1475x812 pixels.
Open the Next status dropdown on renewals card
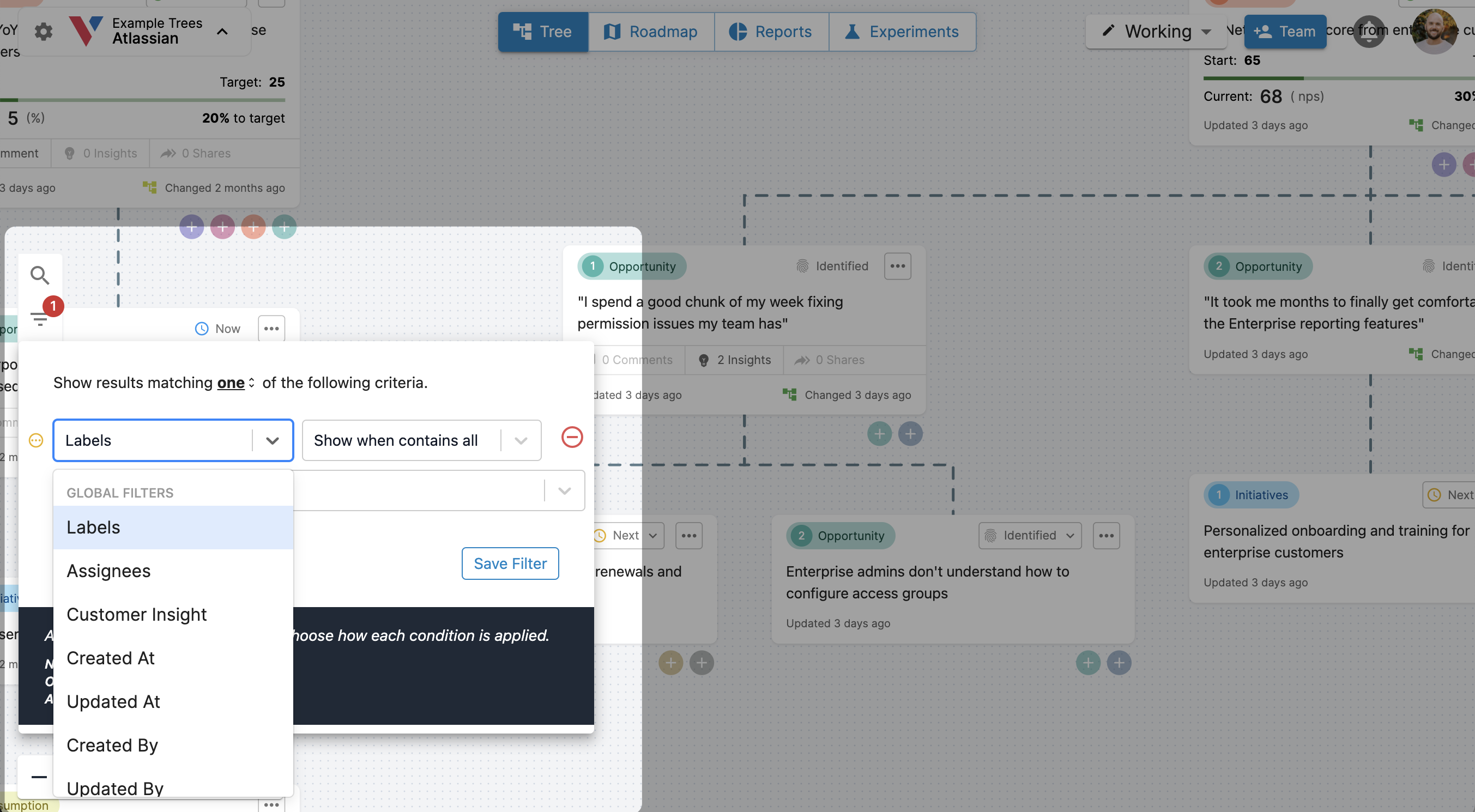click(x=627, y=536)
